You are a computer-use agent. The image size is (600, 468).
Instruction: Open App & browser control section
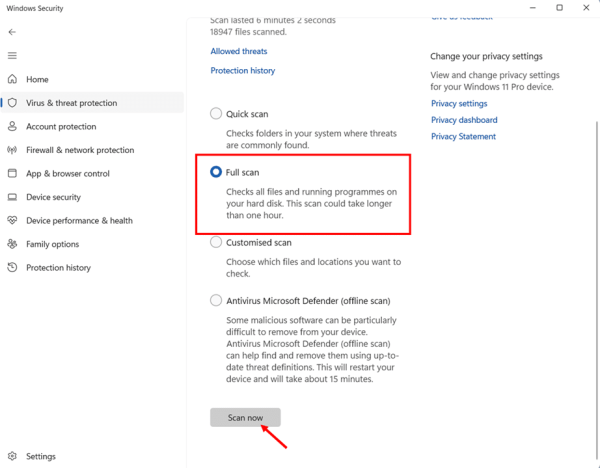click(92, 173)
